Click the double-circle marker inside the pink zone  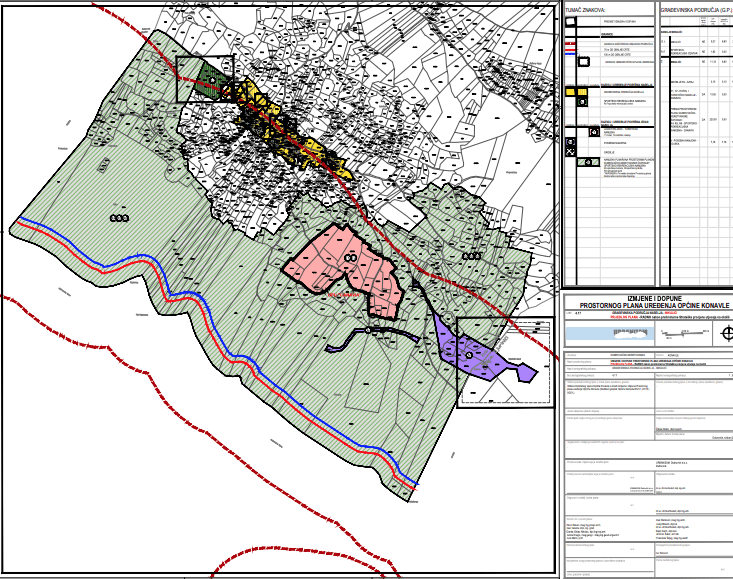tap(350, 257)
